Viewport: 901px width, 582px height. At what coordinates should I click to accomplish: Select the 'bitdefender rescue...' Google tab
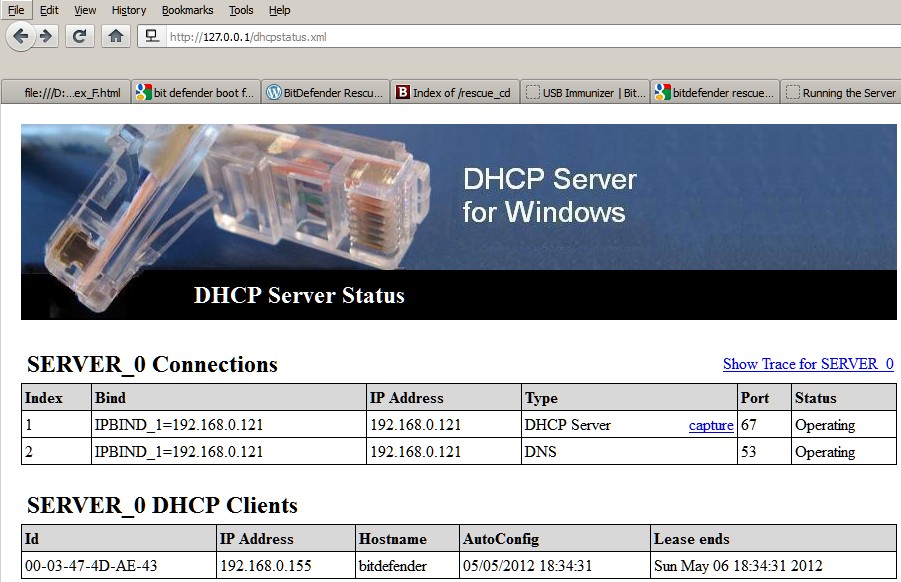click(714, 93)
